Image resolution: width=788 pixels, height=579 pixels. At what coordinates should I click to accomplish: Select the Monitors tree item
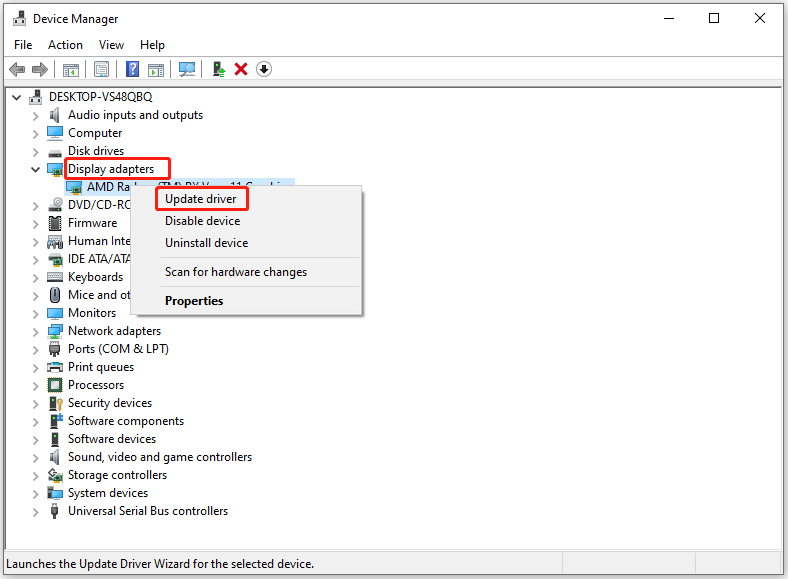(x=92, y=313)
